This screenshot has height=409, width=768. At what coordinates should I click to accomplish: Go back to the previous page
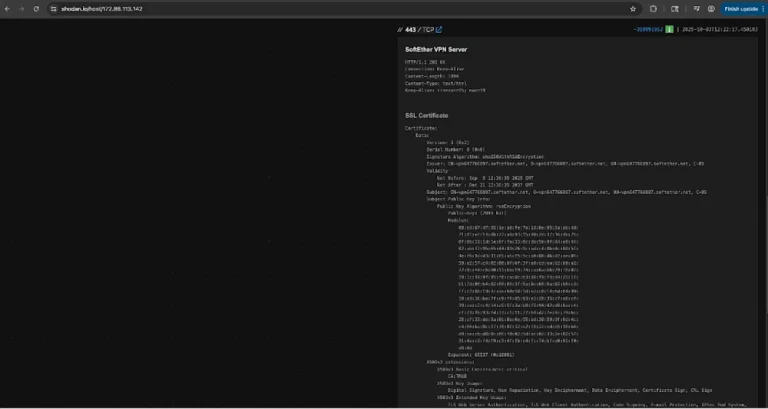tap(7, 9)
